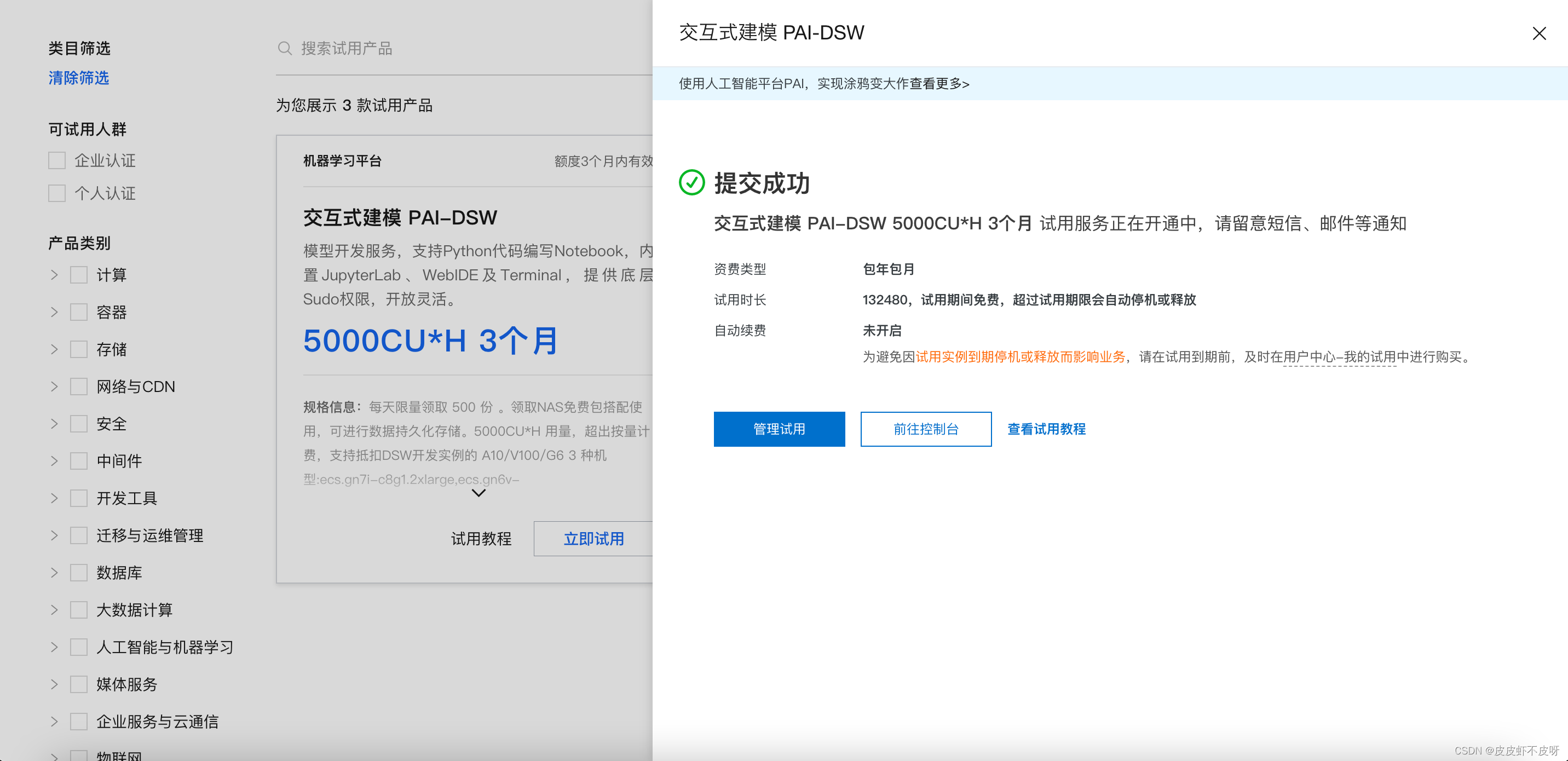The width and height of the screenshot is (1568, 761).
Task: Close the PAI-DSW side panel
Action: coord(1539,33)
